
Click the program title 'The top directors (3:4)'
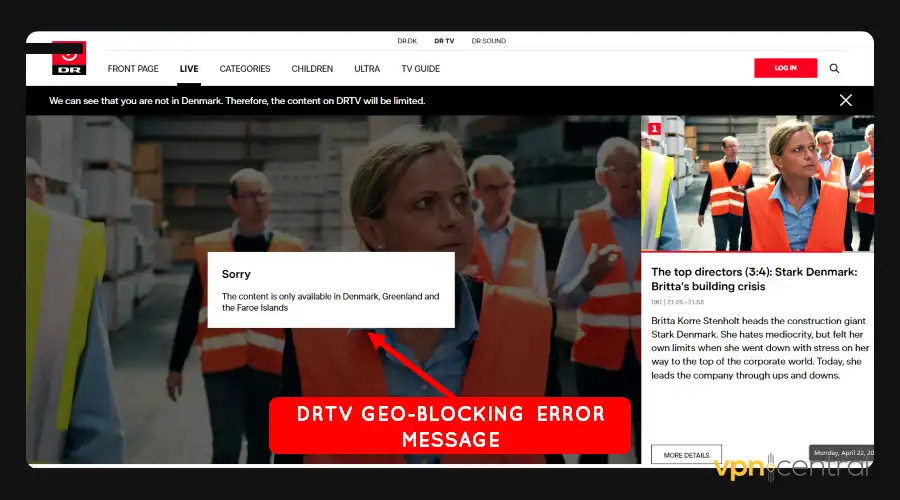coord(754,279)
